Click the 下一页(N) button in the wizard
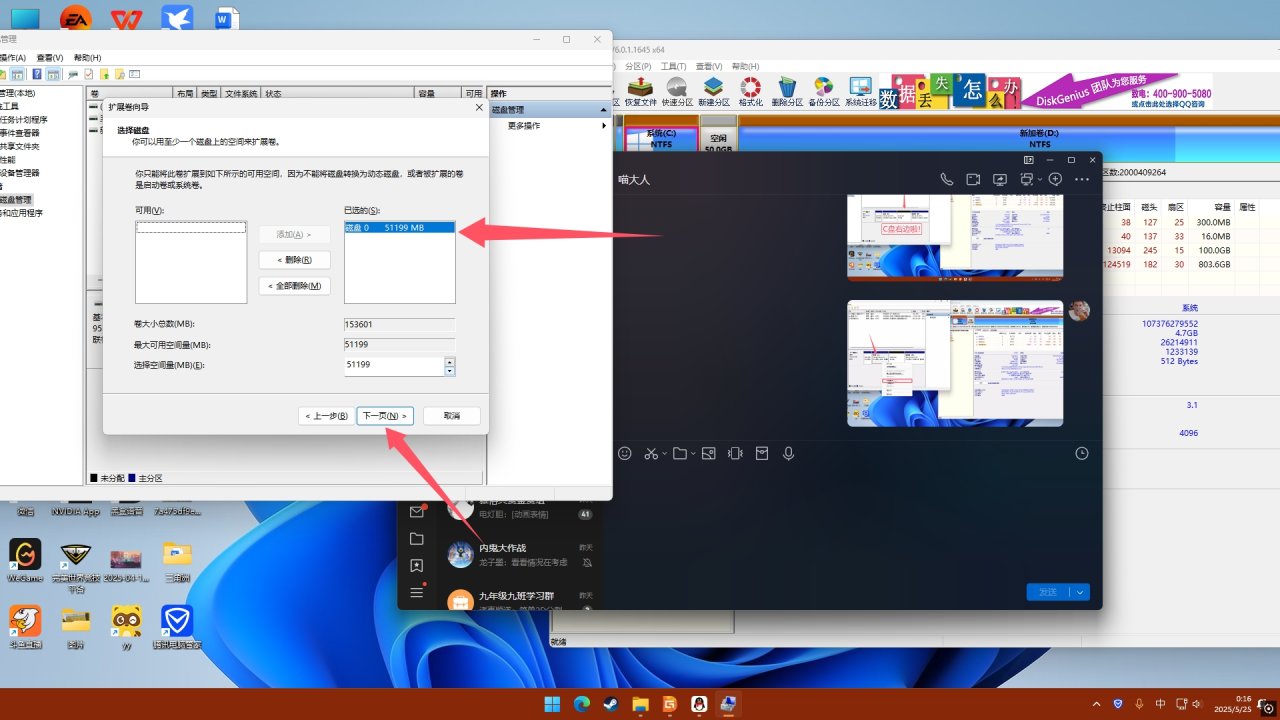The image size is (1280, 720). tap(384, 415)
